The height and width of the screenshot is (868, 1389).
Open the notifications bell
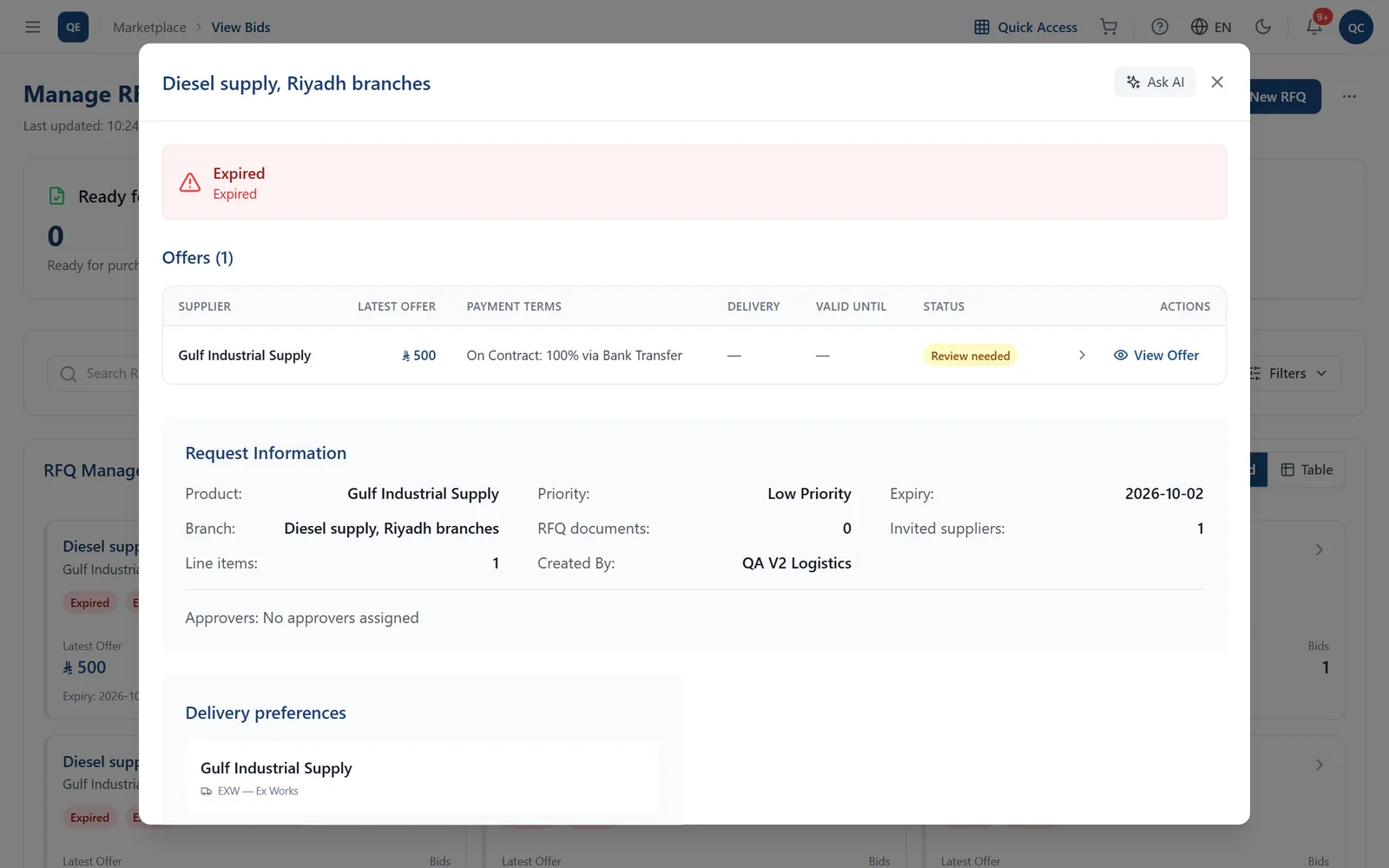pos(1314,27)
